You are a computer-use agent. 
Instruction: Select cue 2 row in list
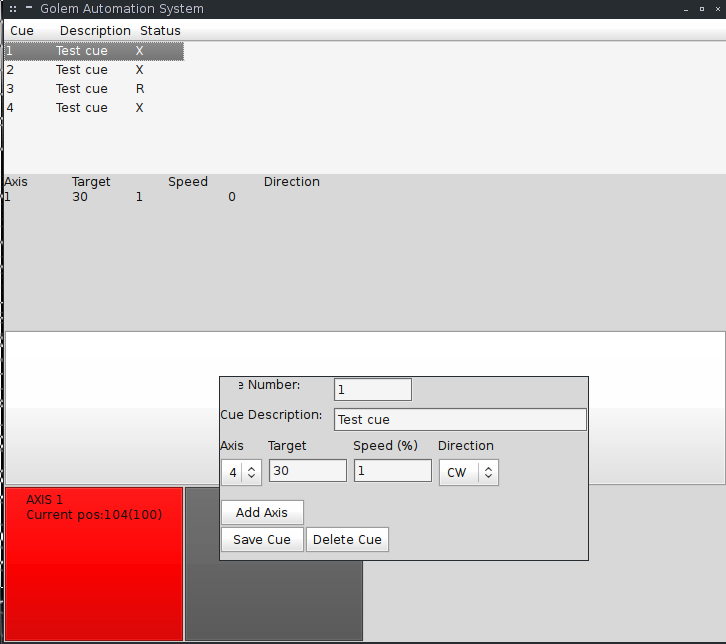click(93, 70)
